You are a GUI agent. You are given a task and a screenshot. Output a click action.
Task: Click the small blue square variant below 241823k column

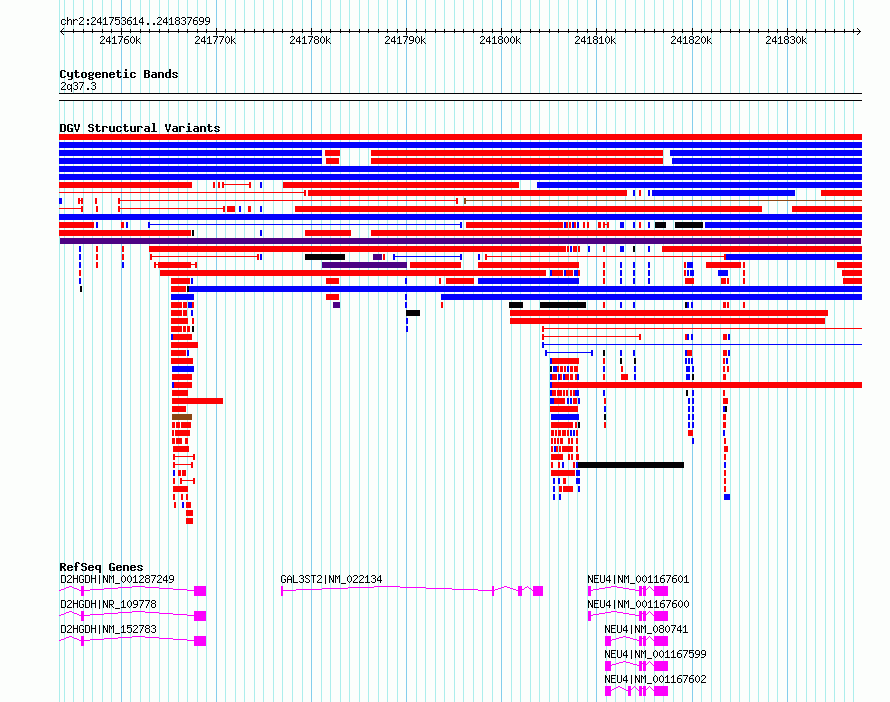pyautogui.click(x=727, y=497)
